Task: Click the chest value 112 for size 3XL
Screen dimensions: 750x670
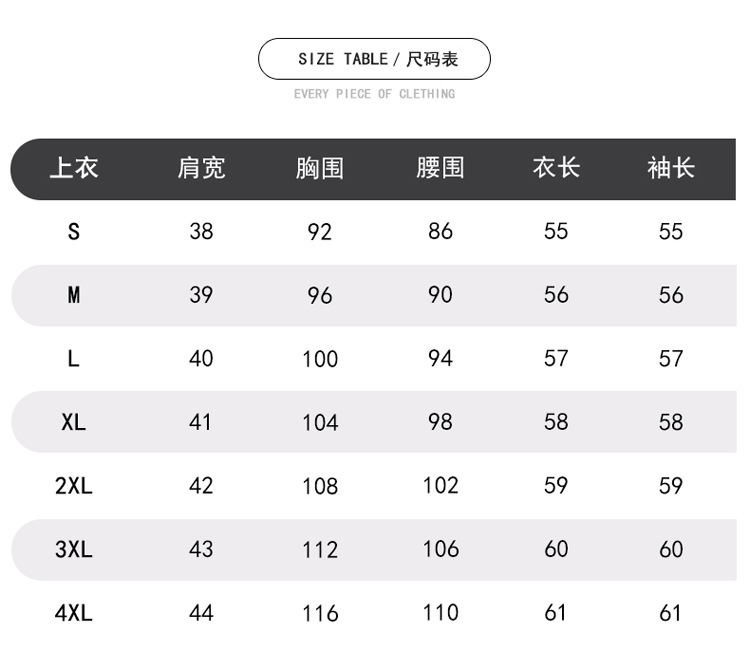Action: 320,549
